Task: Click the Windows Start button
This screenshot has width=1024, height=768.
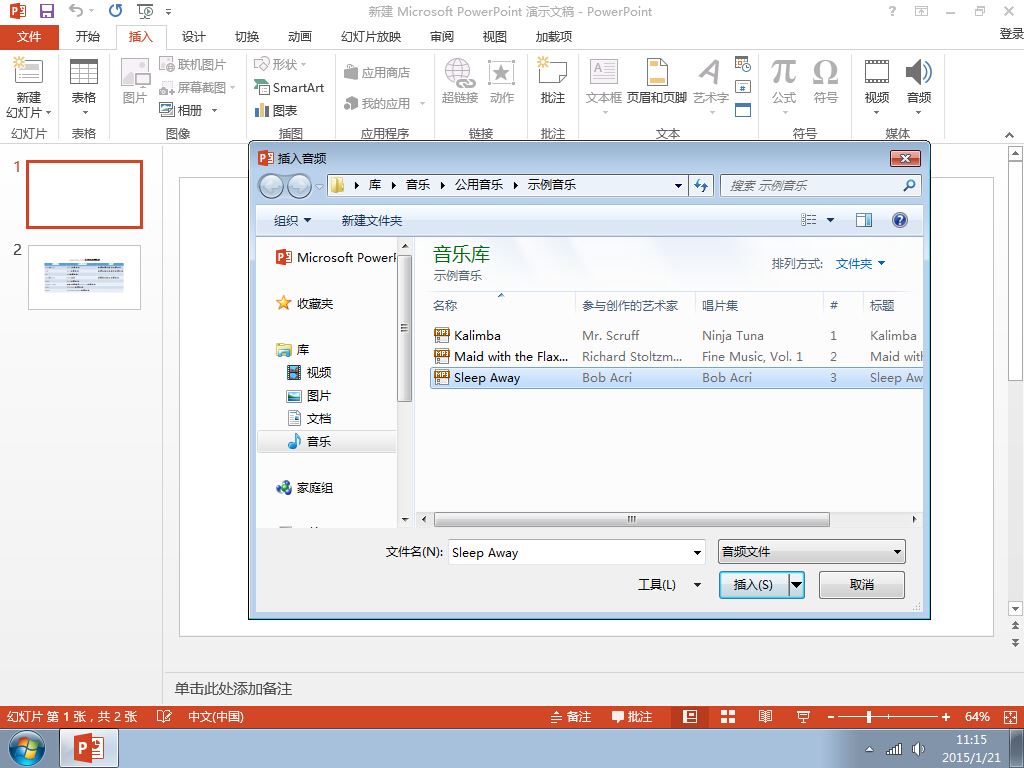Action: pyautogui.click(x=27, y=748)
